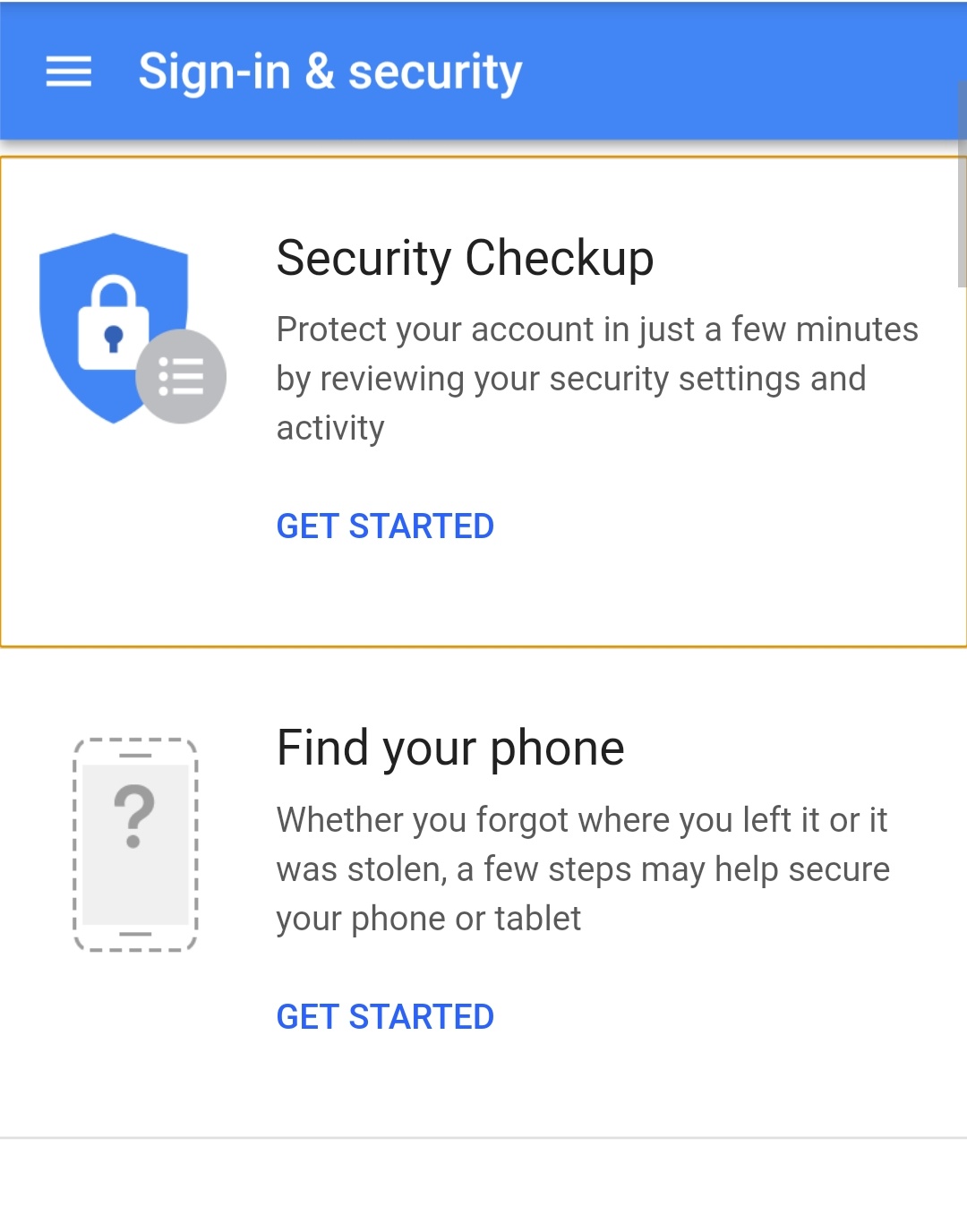Open the Find your phone heading
967x1232 pixels.
[450, 749]
